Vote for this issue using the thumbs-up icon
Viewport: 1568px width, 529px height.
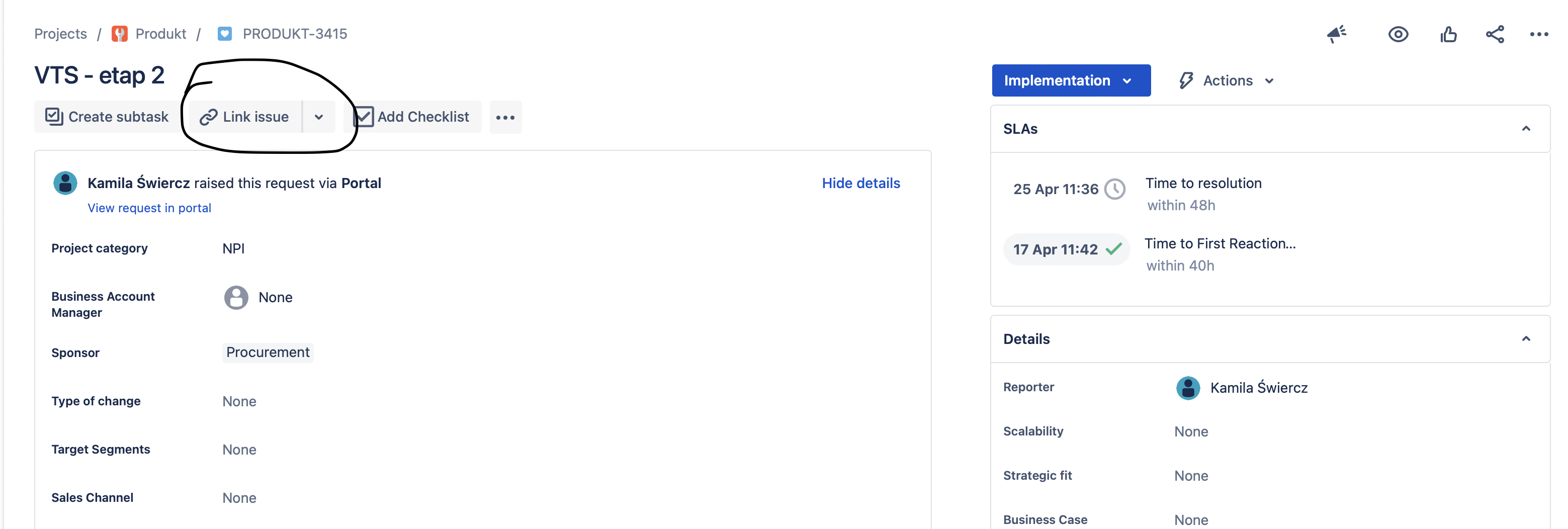pos(1449,34)
